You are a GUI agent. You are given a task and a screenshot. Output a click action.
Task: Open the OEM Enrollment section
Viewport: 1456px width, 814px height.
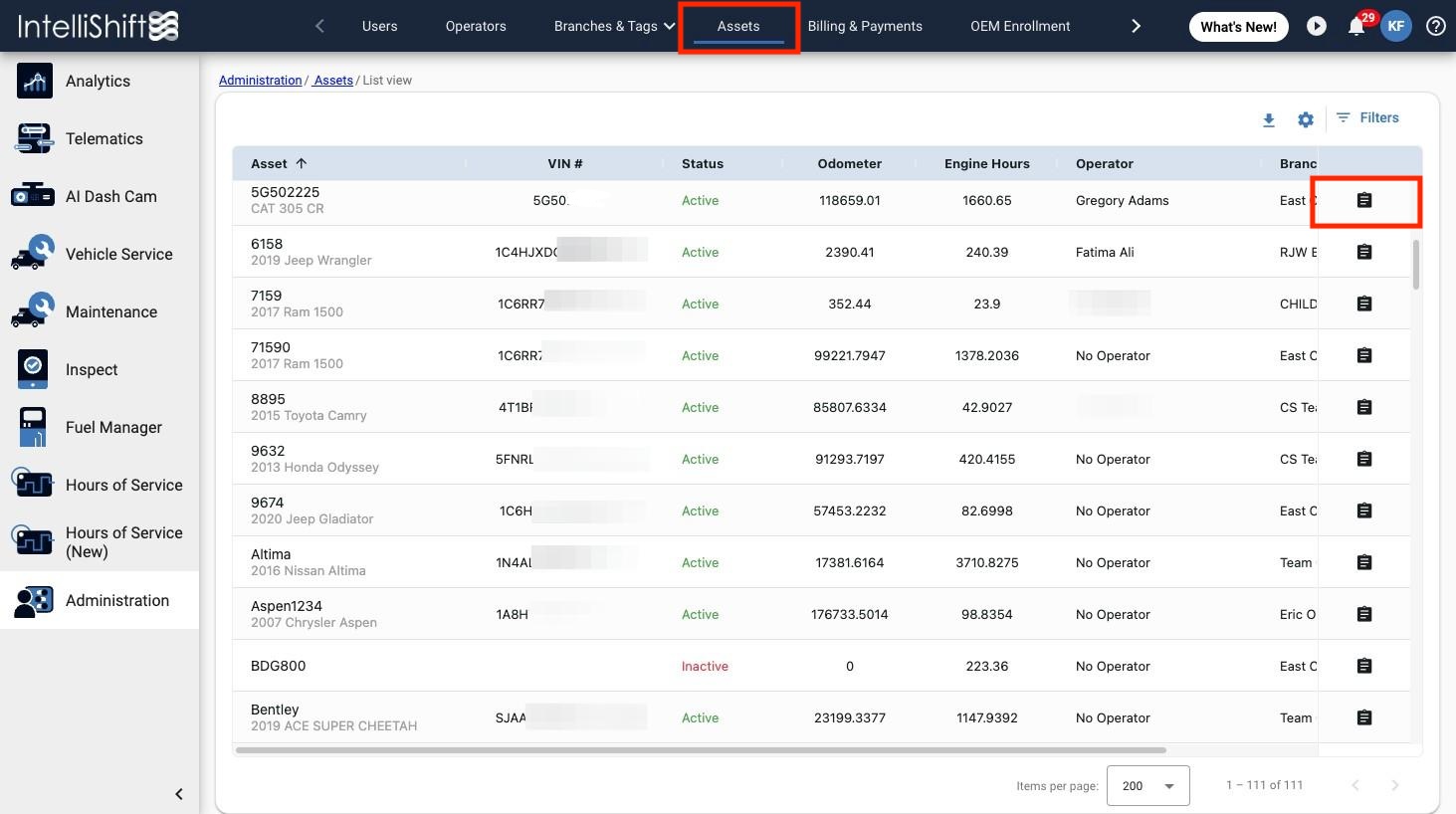coord(1020,26)
